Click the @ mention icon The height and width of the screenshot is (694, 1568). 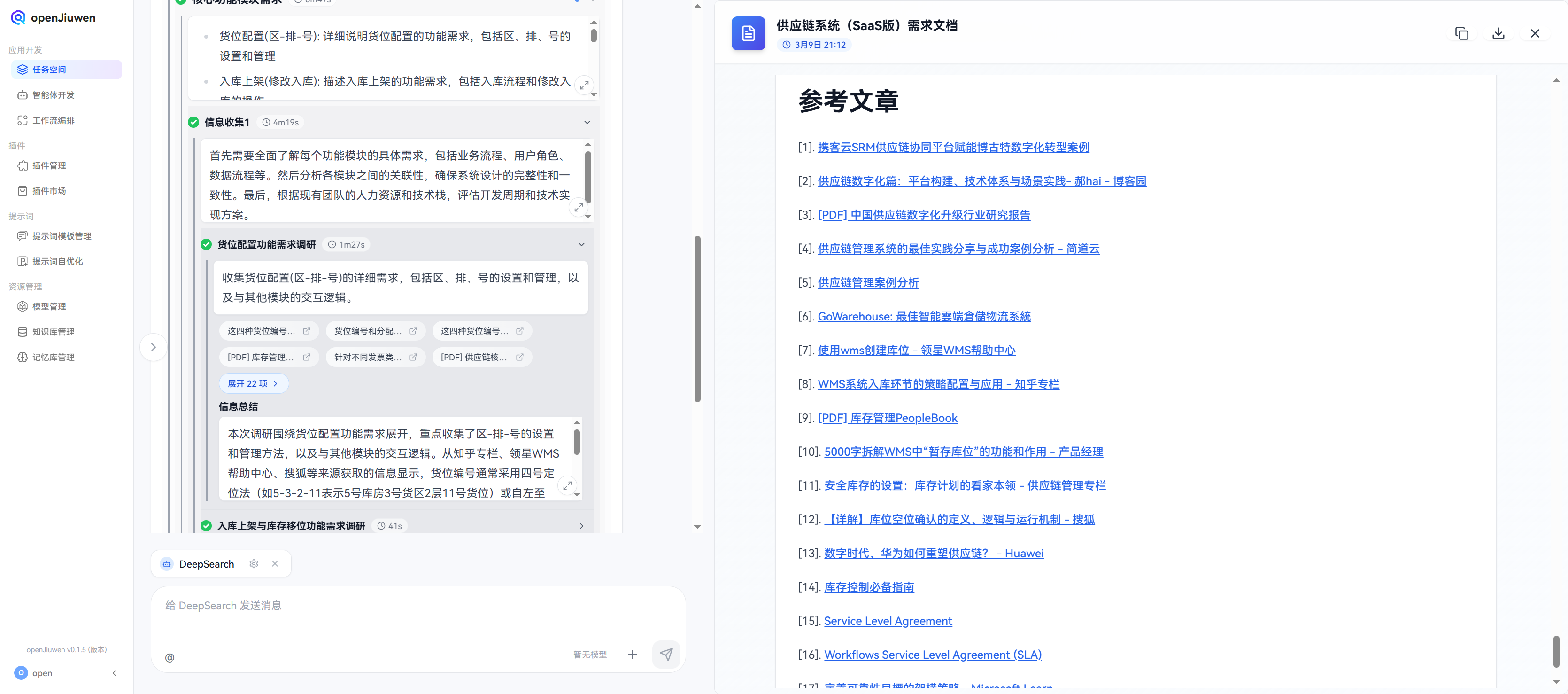pyautogui.click(x=170, y=657)
